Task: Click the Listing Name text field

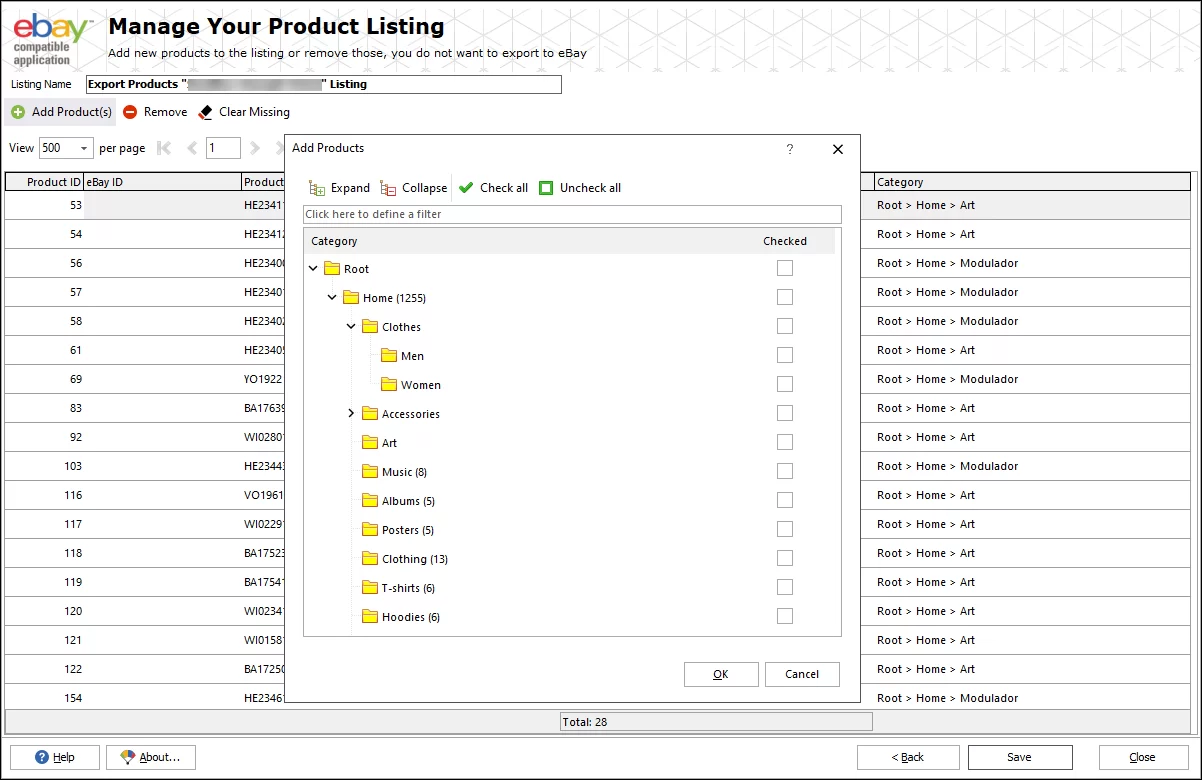Action: click(324, 85)
